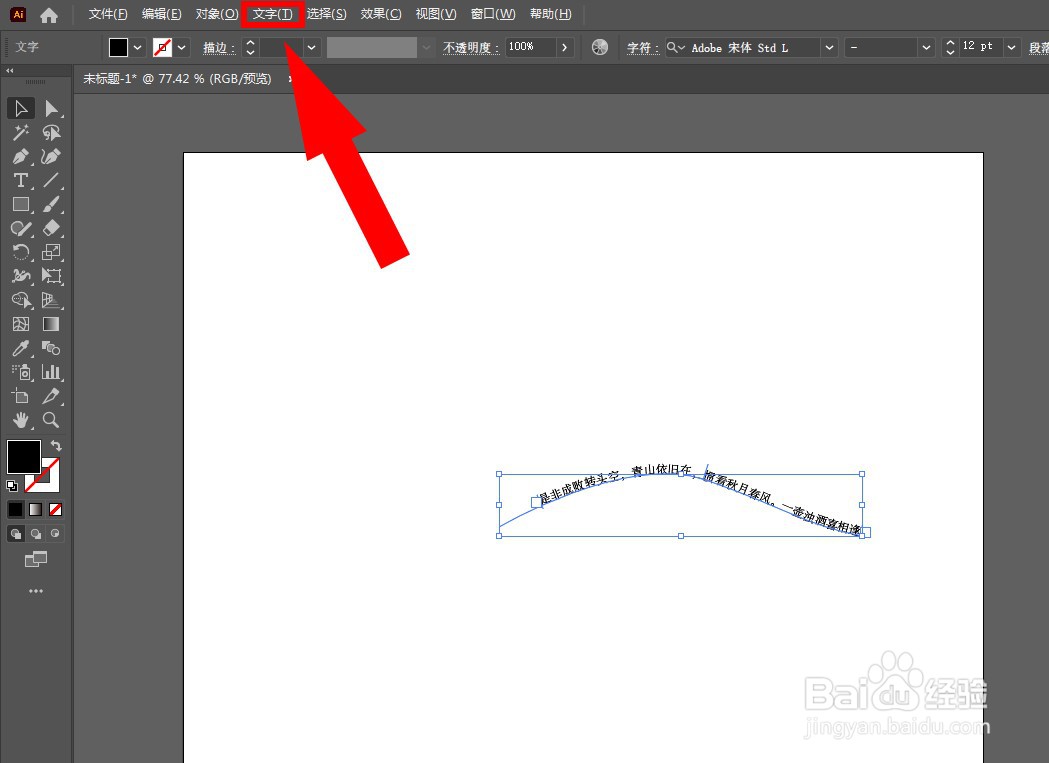Open the 效果(C) menu
Image resolution: width=1049 pixels, height=763 pixels.
click(x=381, y=14)
